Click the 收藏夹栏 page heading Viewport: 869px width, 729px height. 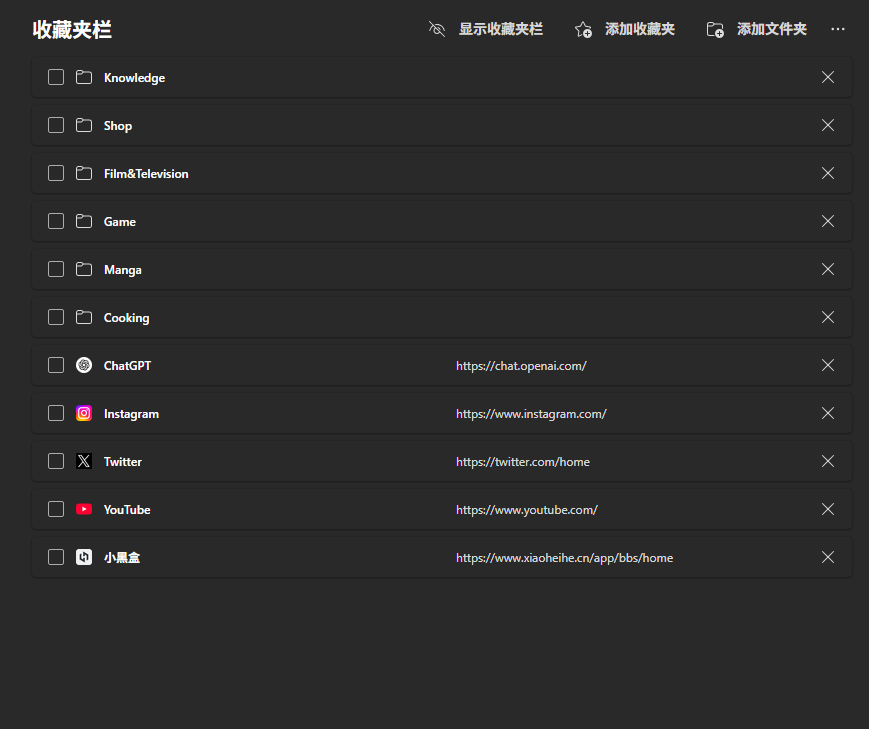(72, 29)
